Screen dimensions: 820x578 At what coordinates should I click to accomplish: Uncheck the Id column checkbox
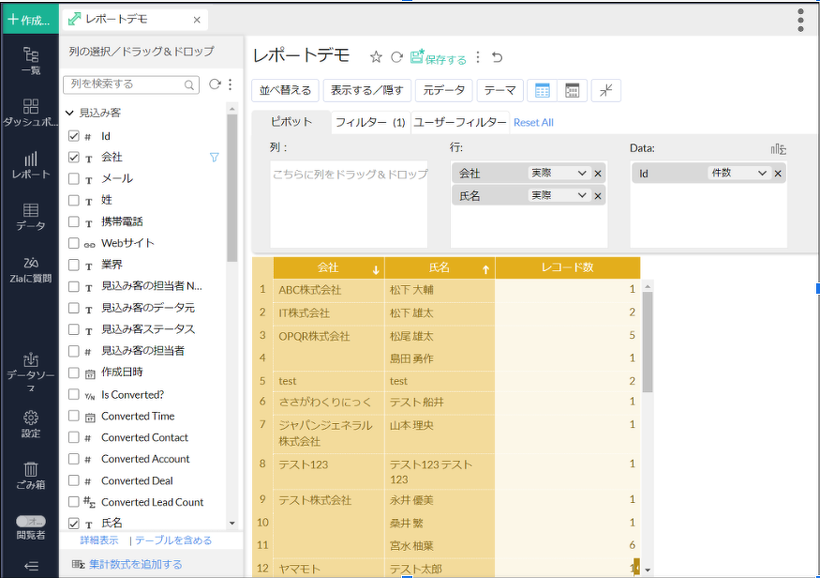pyautogui.click(x=73, y=135)
